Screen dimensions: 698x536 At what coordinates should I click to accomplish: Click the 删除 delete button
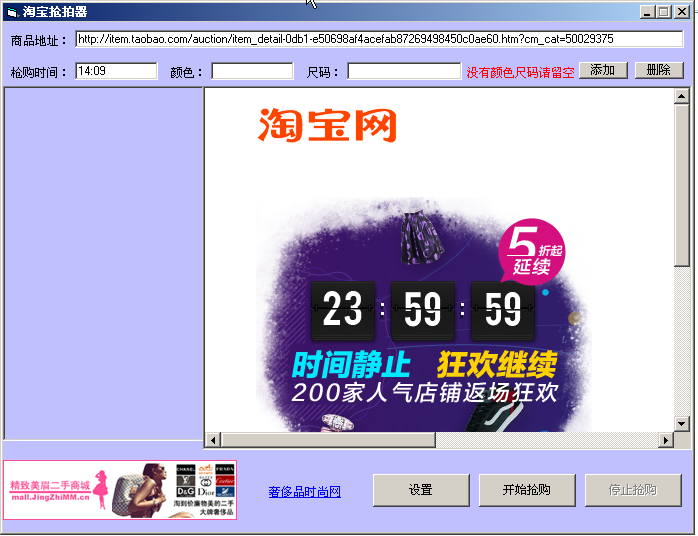click(659, 70)
